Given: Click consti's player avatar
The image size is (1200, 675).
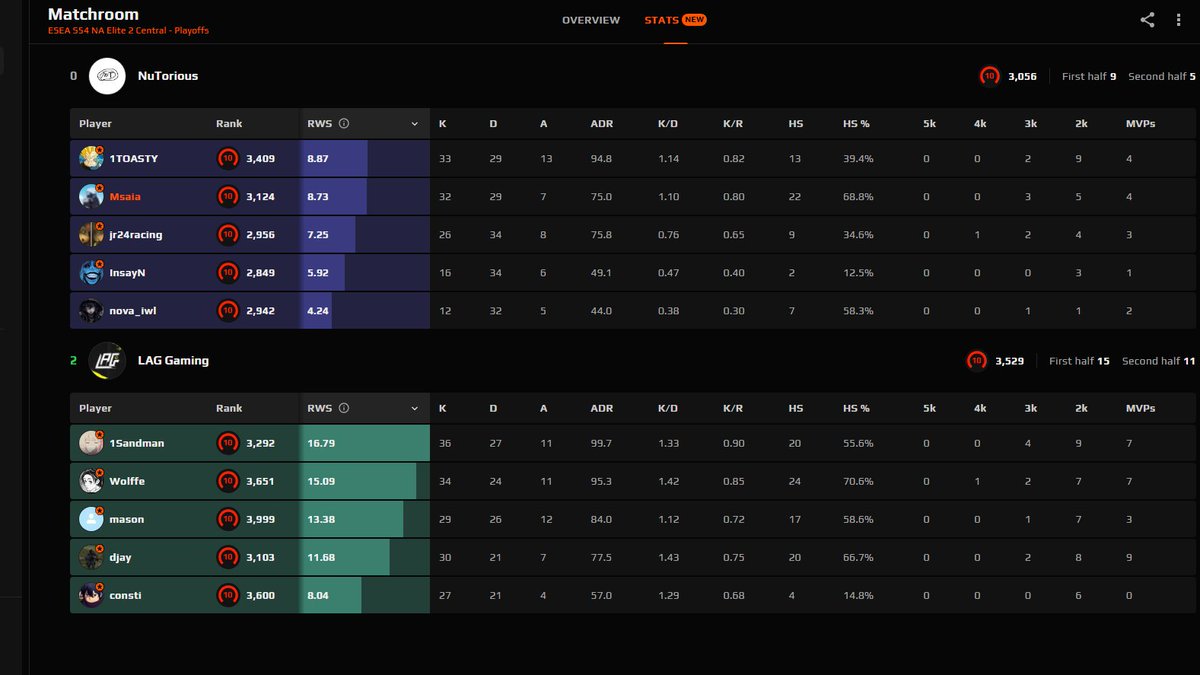Looking at the screenshot, I should coord(91,595).
